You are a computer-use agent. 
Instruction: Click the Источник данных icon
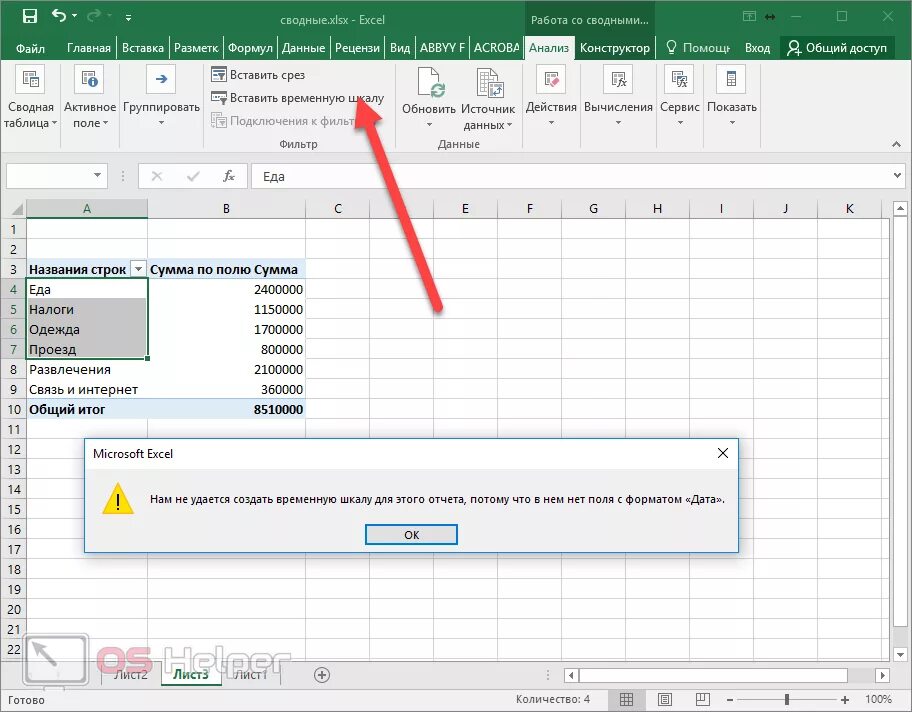pos(489,82)
